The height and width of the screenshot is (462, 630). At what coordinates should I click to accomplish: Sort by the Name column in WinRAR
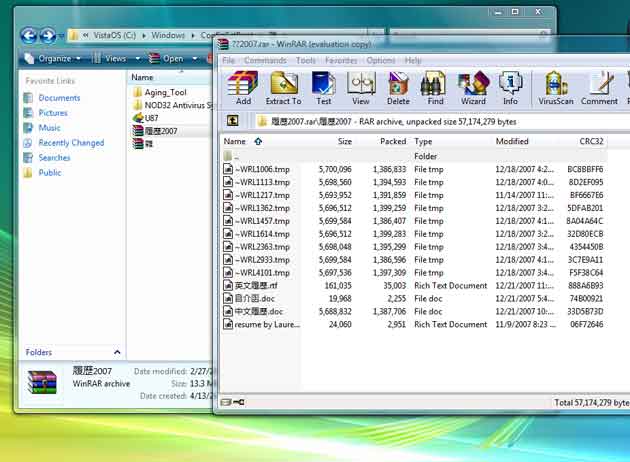[x=235, y=141]
